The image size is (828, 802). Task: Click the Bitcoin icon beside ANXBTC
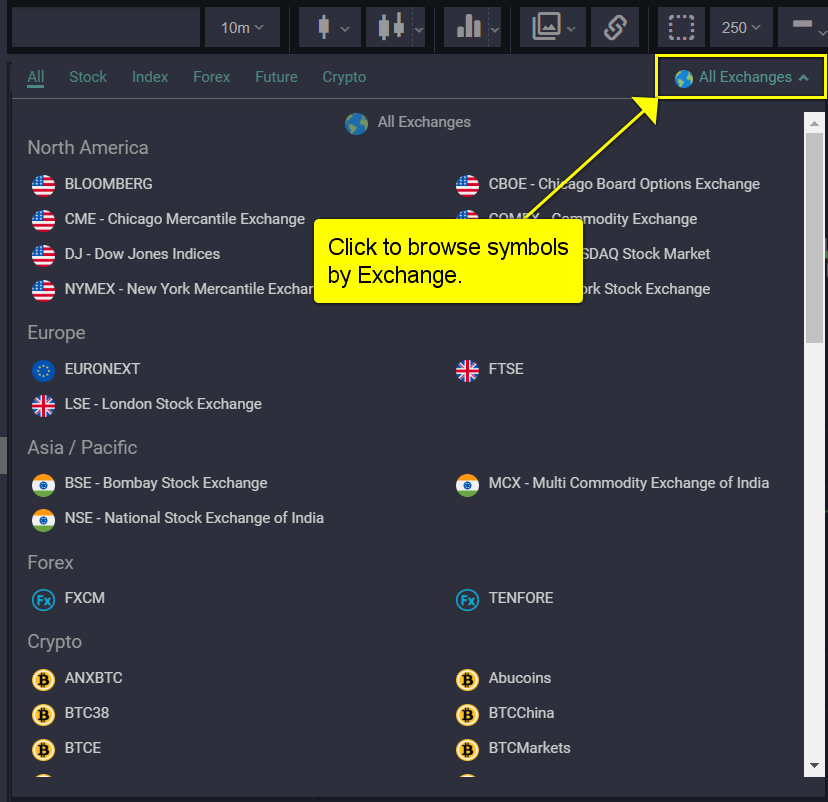point(43,679)
